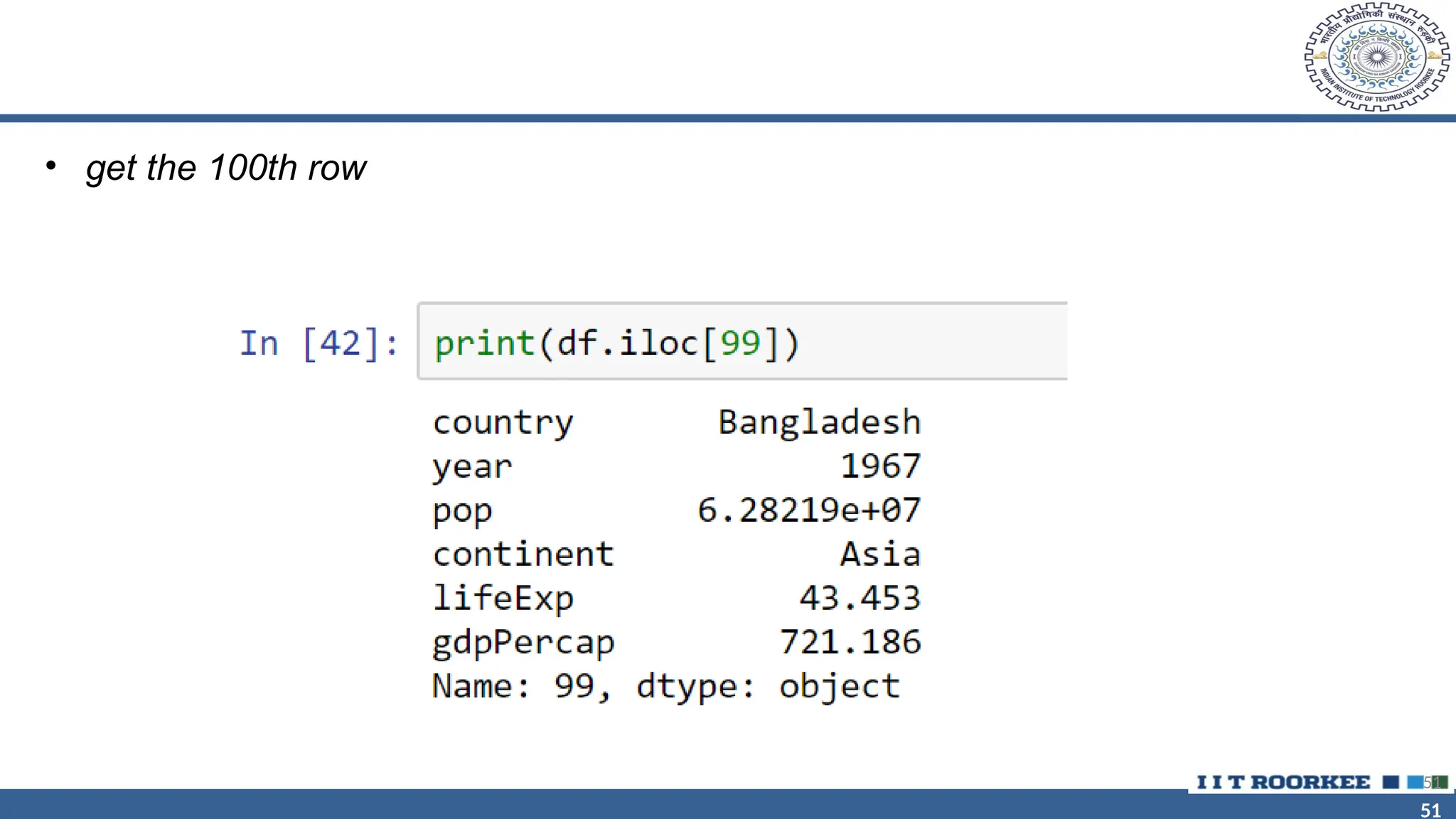This screenshot has width=1456, height=819.
Task: Click the green square in footer
Action: [1441, 782]
